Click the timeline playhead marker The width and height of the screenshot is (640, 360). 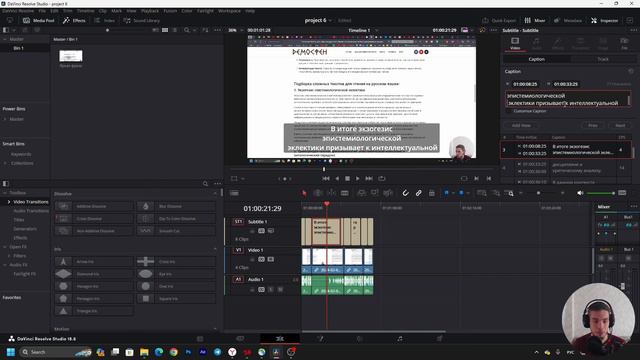point(327,204)
